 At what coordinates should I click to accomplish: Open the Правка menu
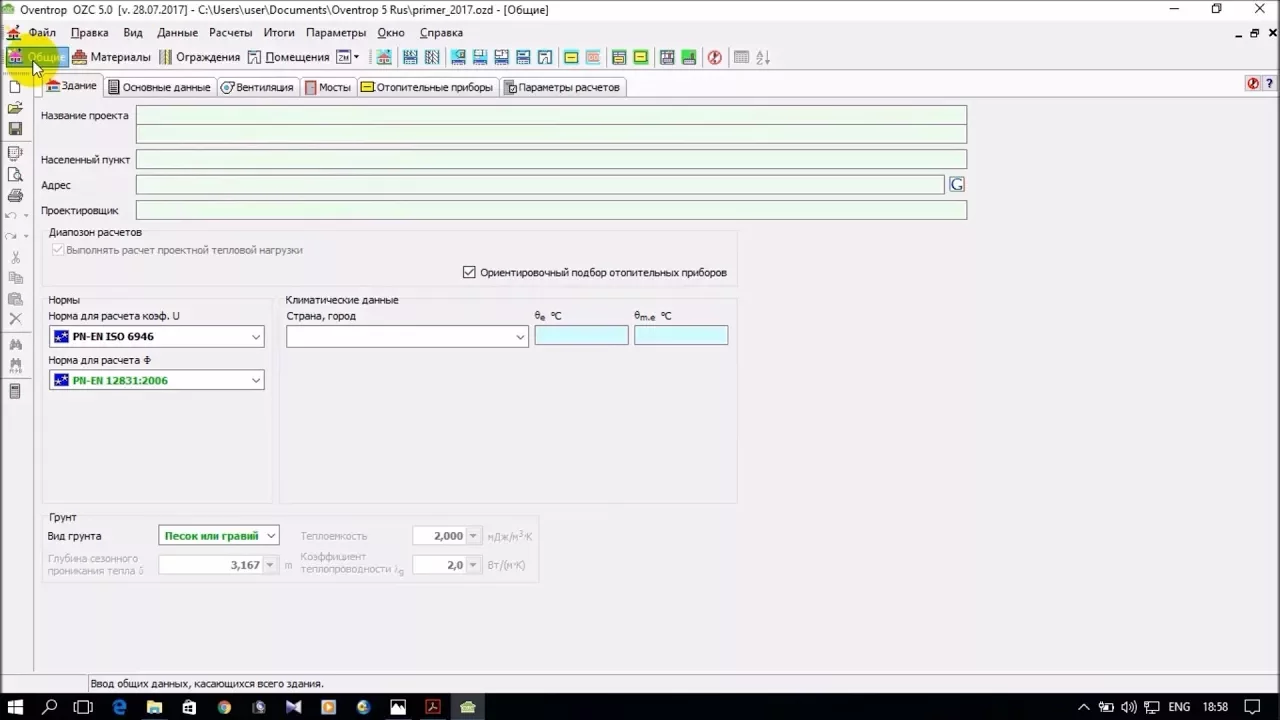[89, 32]
